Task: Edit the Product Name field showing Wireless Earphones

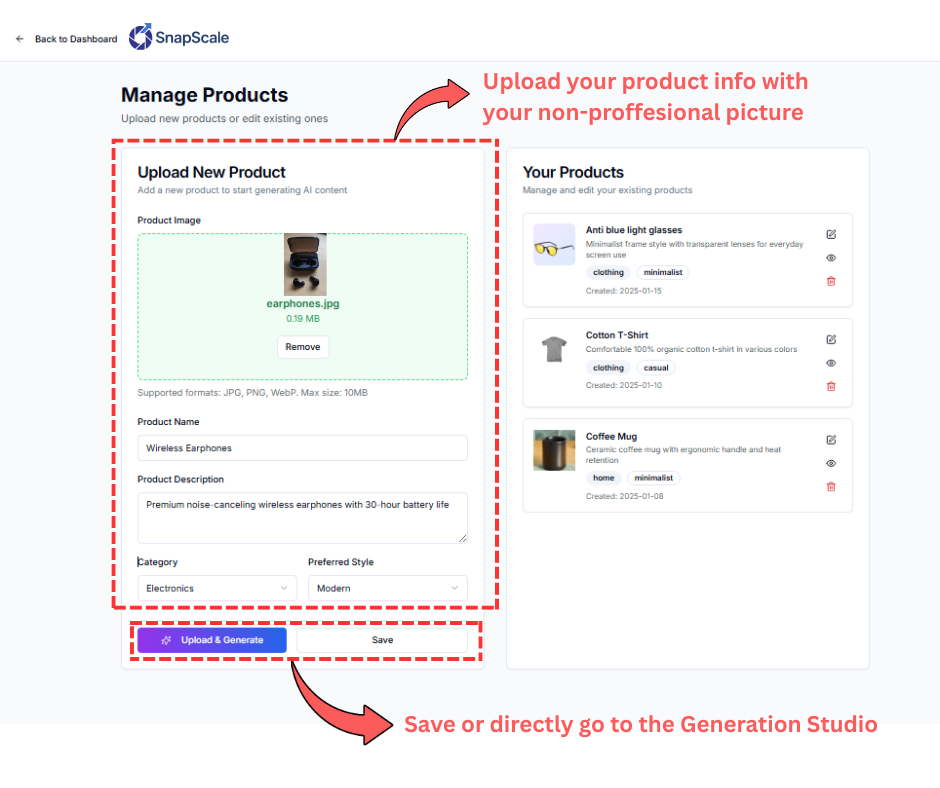Action: tap(302, 448)
